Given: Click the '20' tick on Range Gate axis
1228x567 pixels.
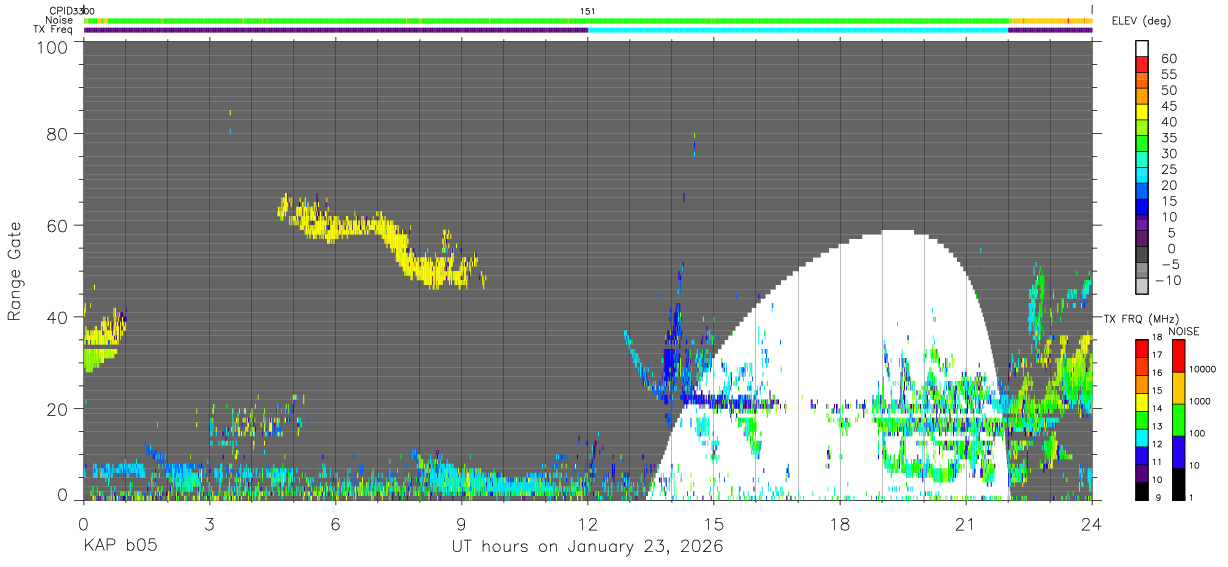Looking at the screenshot, I should coord(58,409).
